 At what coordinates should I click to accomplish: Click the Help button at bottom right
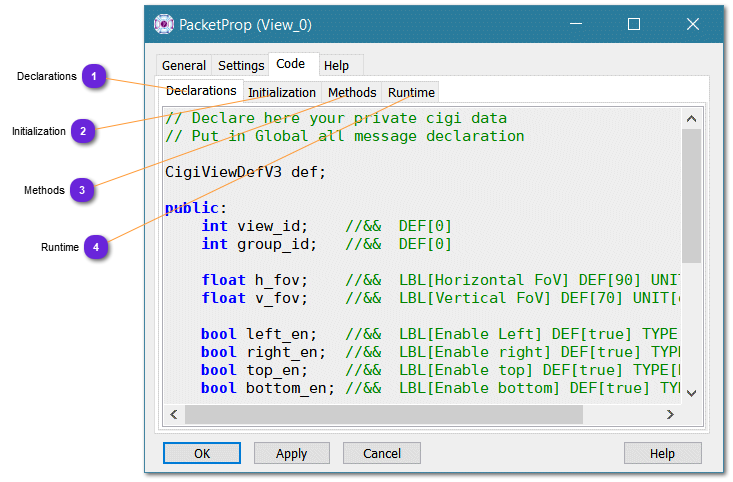[662, 453]
